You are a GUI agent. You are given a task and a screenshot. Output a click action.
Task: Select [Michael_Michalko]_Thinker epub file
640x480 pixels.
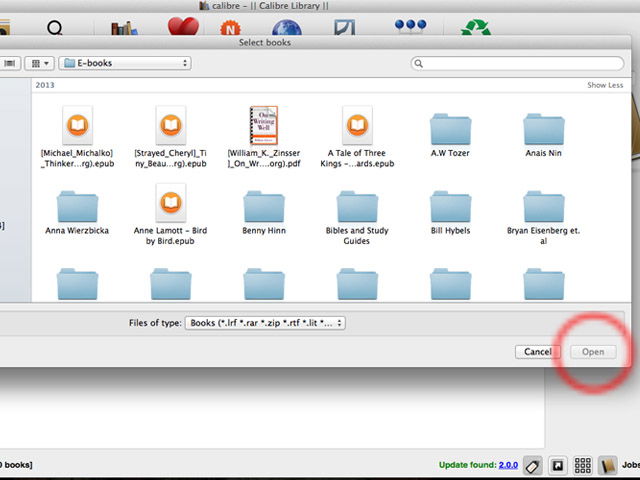click(77, 137)
